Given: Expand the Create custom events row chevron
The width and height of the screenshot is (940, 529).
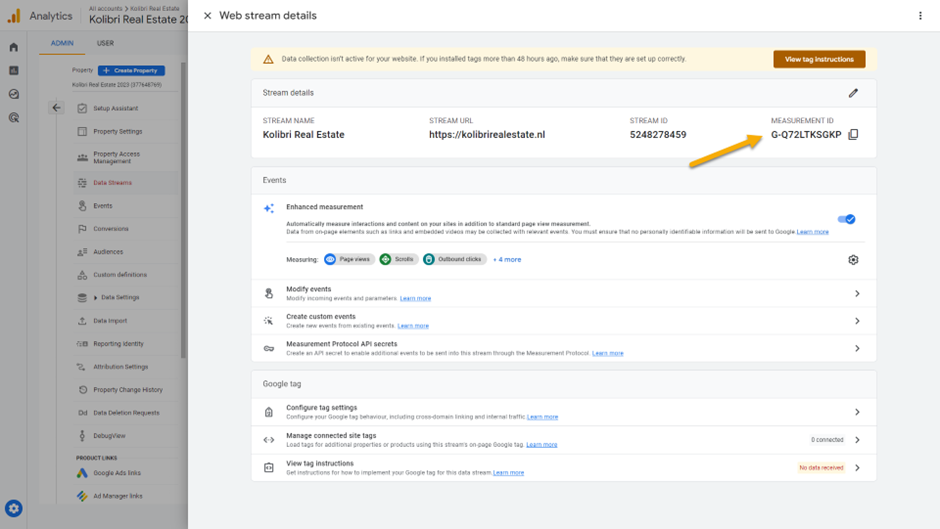Looking at the screenshot, I should tap(857, 321).
